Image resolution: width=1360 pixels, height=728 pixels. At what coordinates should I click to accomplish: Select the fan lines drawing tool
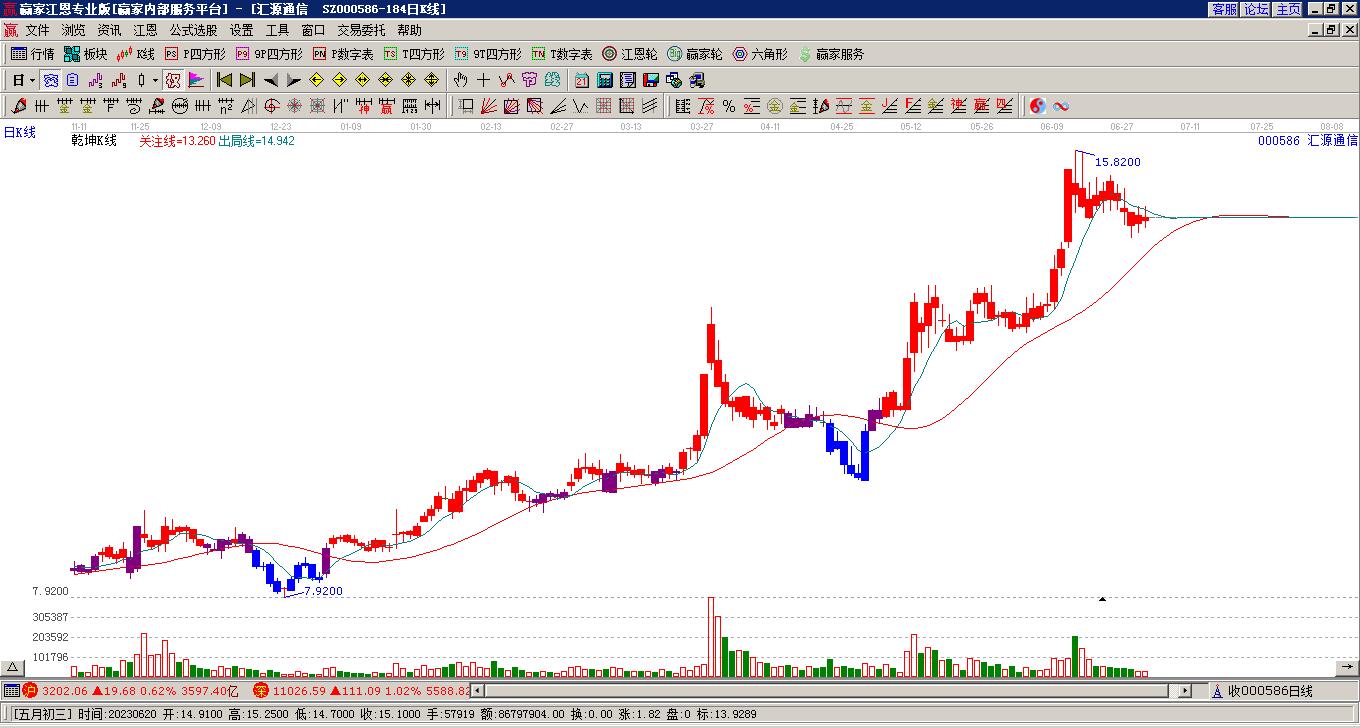488,106
